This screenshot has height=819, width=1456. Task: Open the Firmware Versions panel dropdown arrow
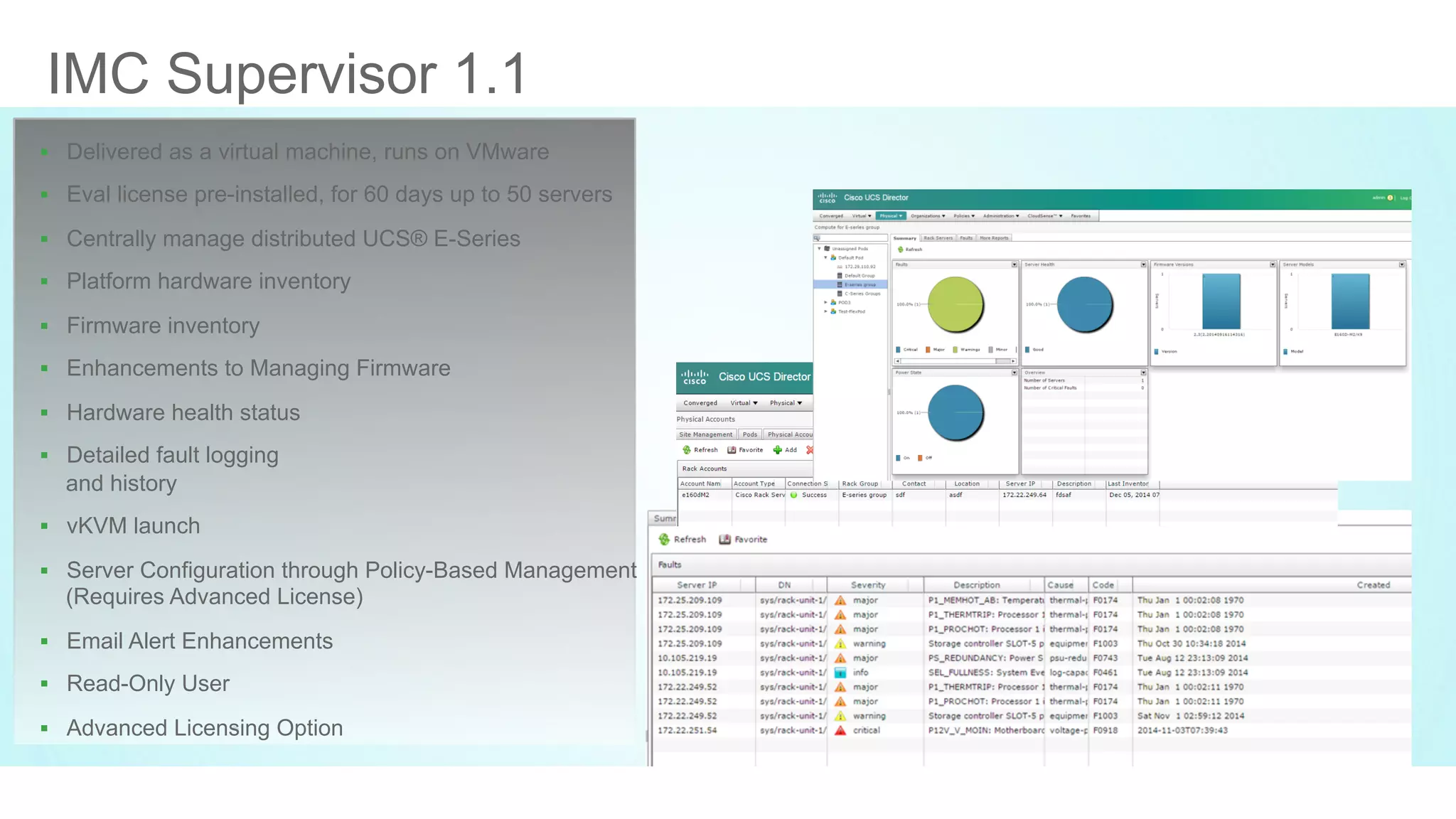point(1273,264)
